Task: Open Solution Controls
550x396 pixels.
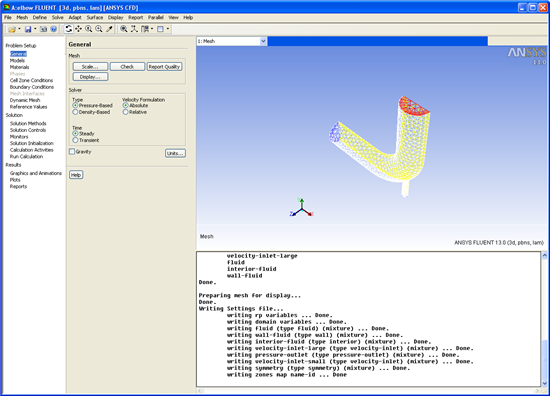Action: (28, 130)
